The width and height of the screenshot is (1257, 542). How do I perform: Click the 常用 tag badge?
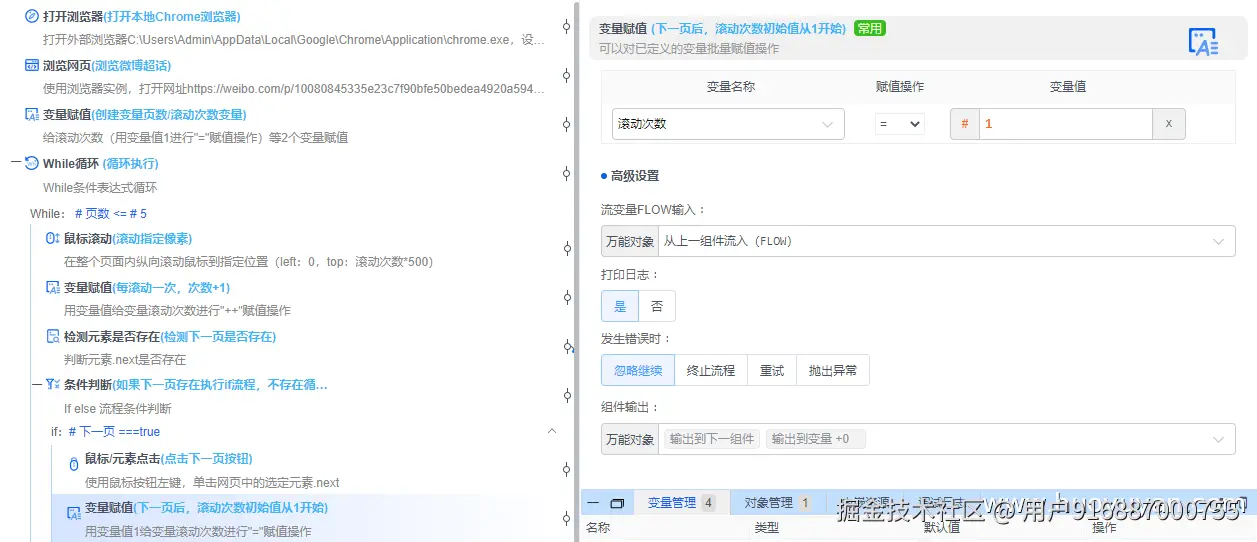[x=870, y=28]
